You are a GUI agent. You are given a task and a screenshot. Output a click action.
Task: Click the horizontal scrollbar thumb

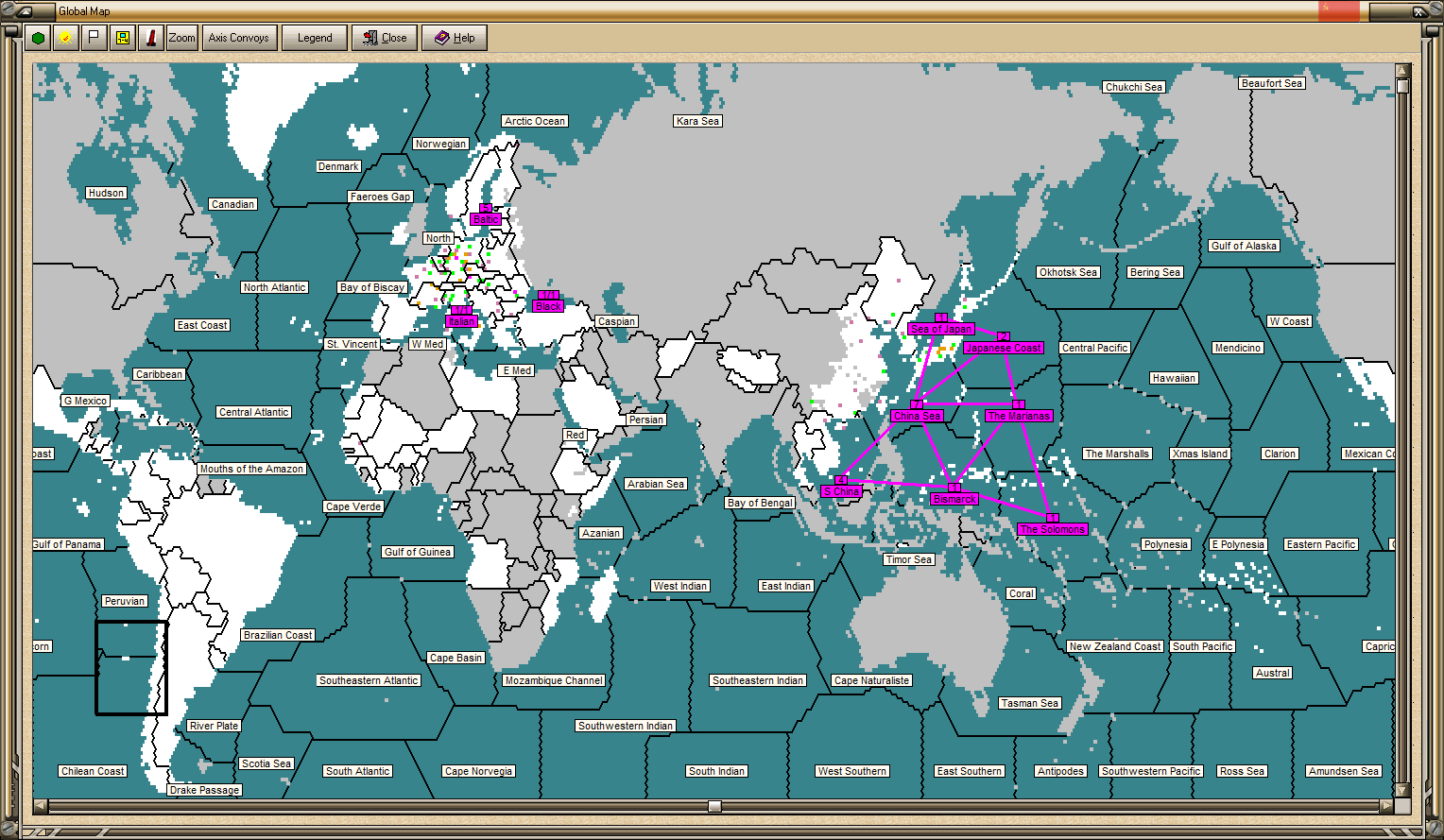coord(715,806)
